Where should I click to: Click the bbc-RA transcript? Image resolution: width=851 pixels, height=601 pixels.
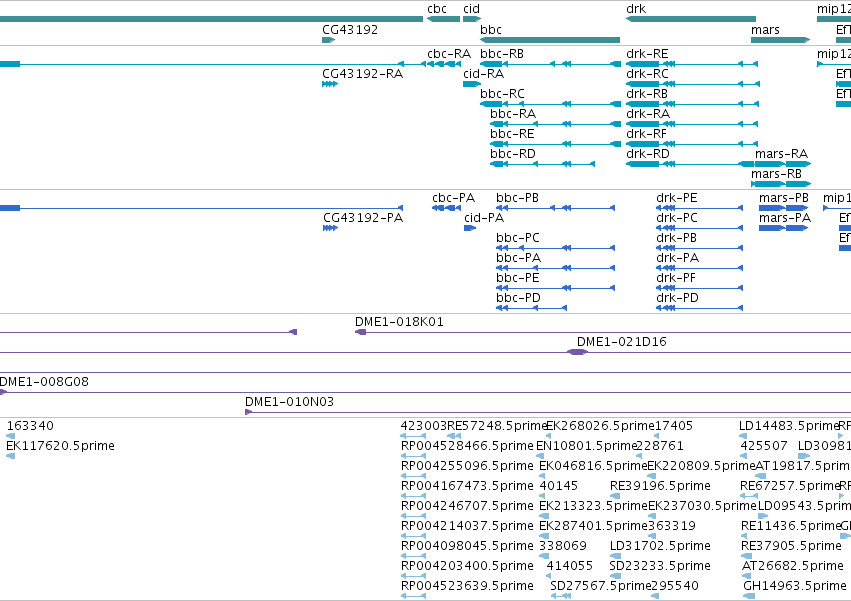[555, 124]
